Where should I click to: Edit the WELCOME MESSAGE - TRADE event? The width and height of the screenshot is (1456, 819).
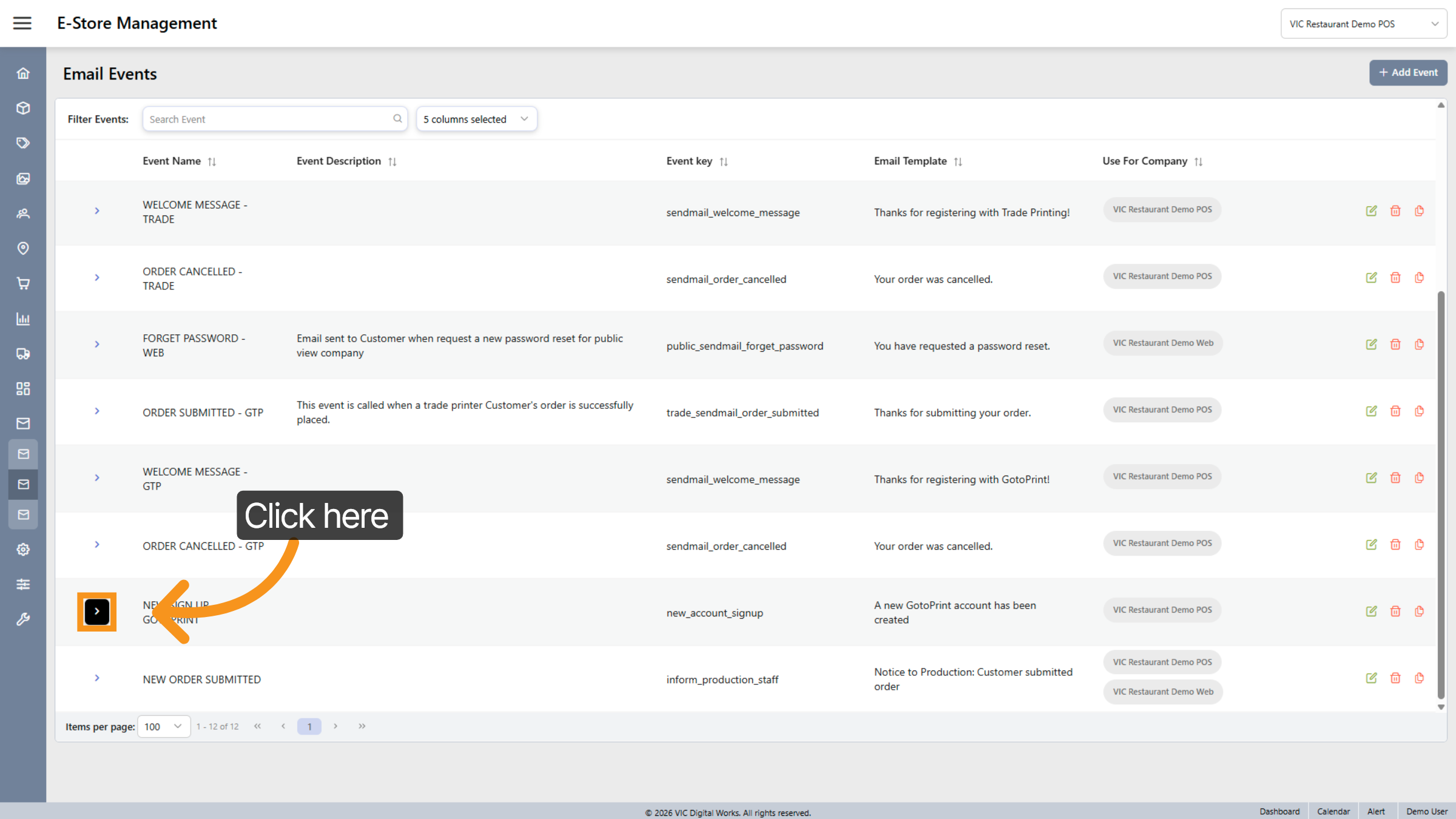[x=1371, y=211]
